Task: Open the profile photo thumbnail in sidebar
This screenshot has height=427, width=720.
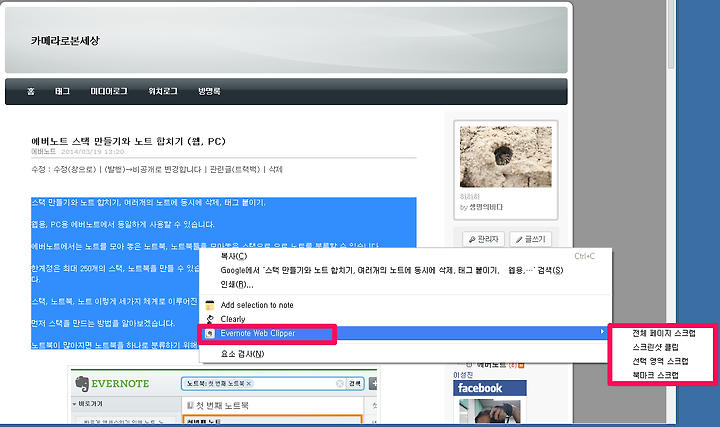Action: [x=506, y=157]
